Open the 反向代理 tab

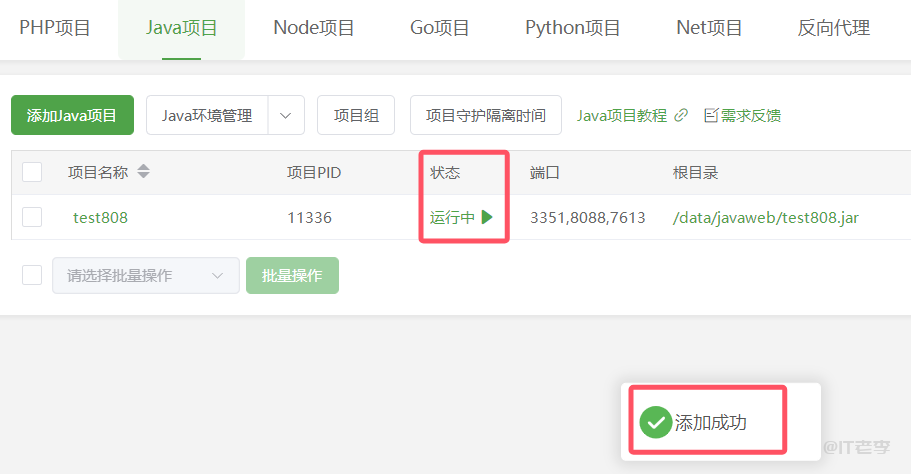[x=834, y=28]
